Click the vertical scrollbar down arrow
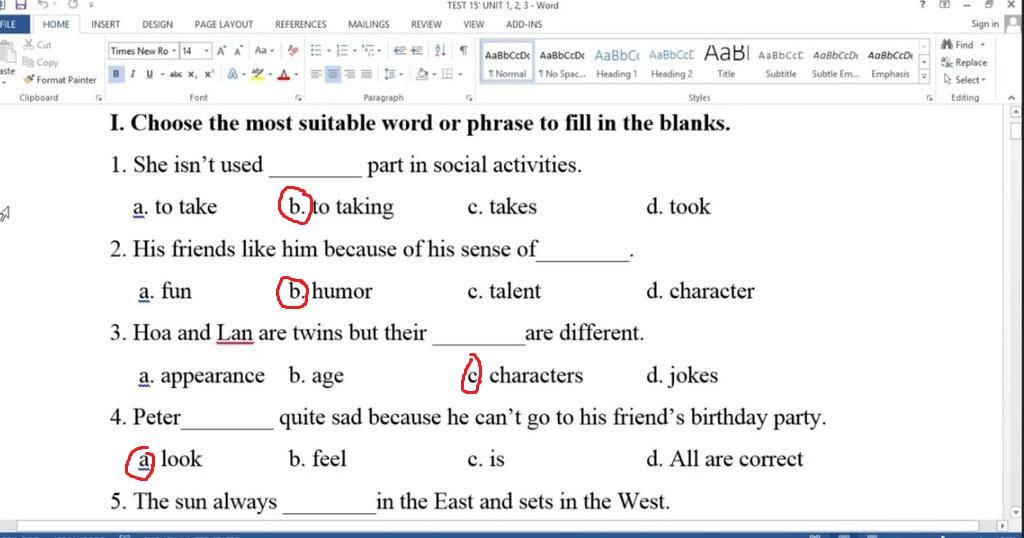 coord(1016,513)
